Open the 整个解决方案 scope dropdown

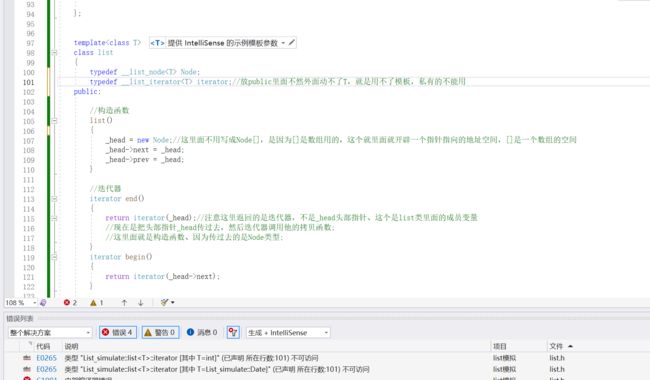[x=49, y=332]
